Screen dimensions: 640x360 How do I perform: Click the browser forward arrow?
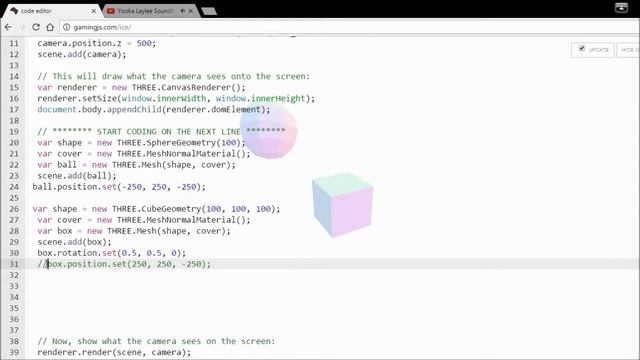pyautogui.click(x=22, y=27)
